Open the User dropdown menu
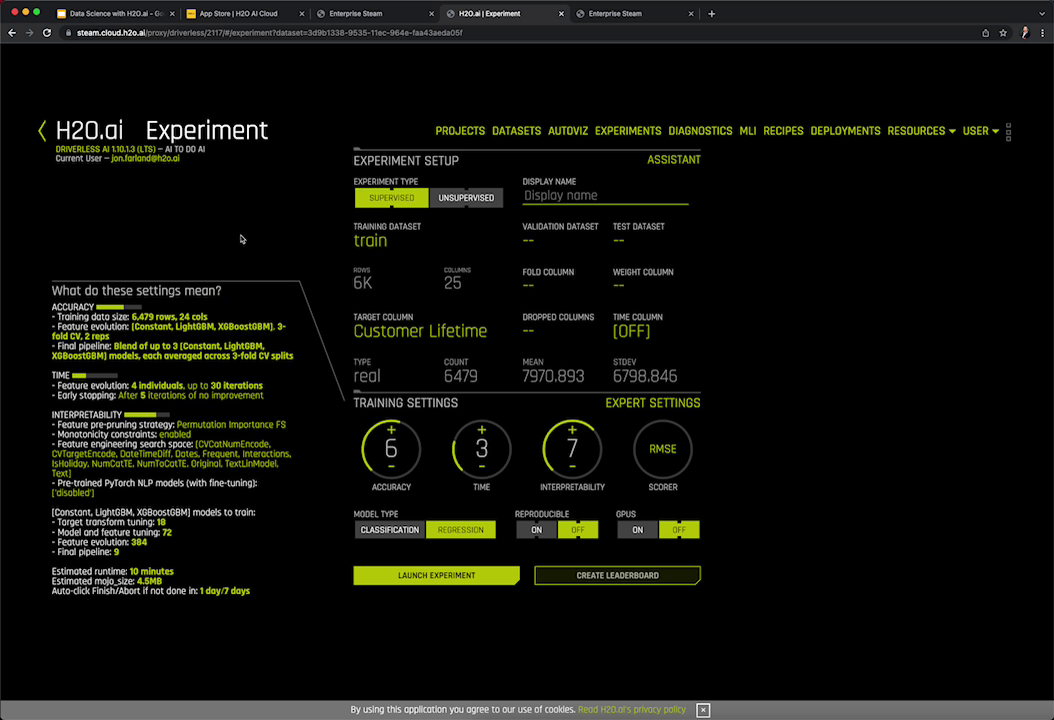 point(980,131)
